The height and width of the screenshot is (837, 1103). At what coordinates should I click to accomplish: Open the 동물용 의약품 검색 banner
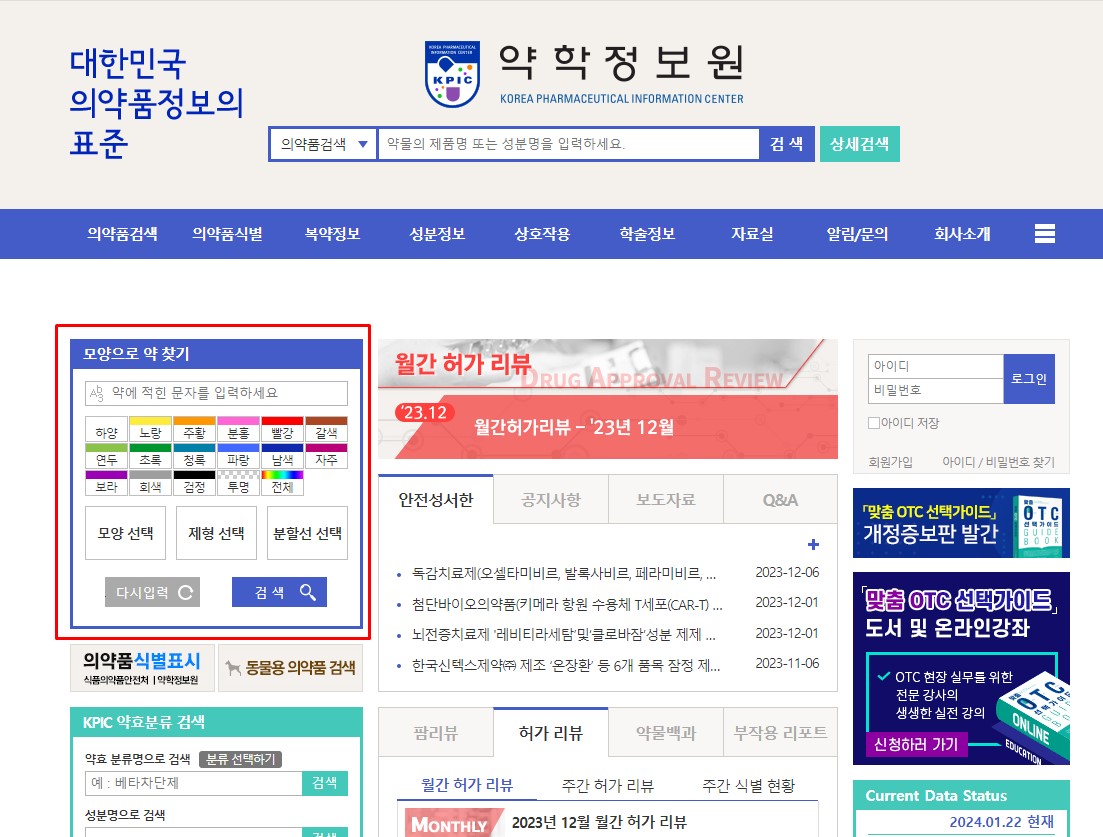pyautogui.click(x=291, y=667)
